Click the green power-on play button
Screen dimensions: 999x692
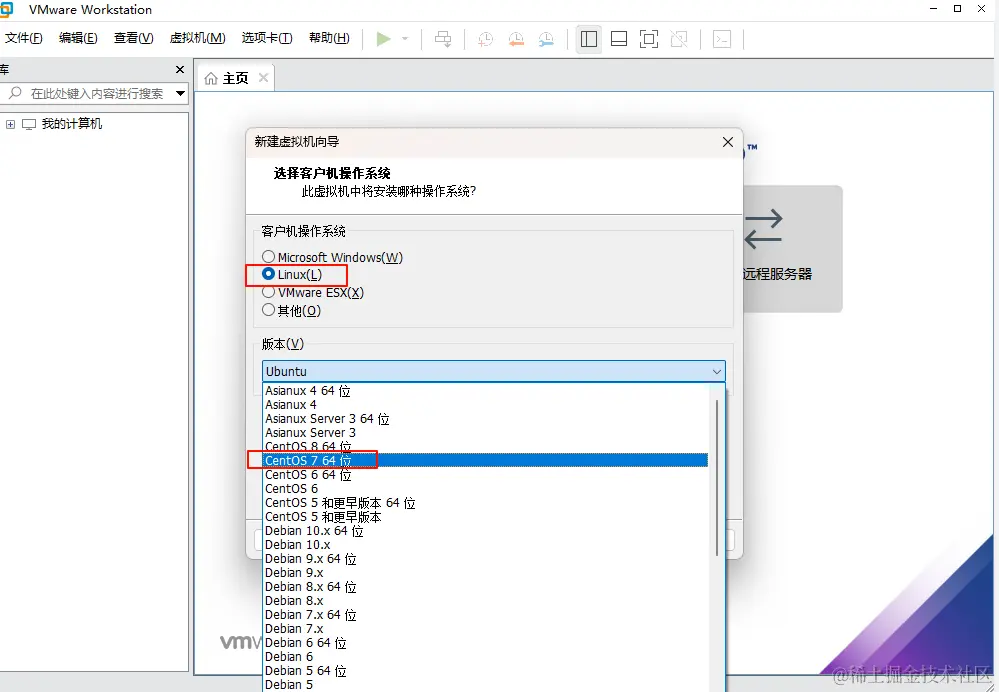[384, 39]
